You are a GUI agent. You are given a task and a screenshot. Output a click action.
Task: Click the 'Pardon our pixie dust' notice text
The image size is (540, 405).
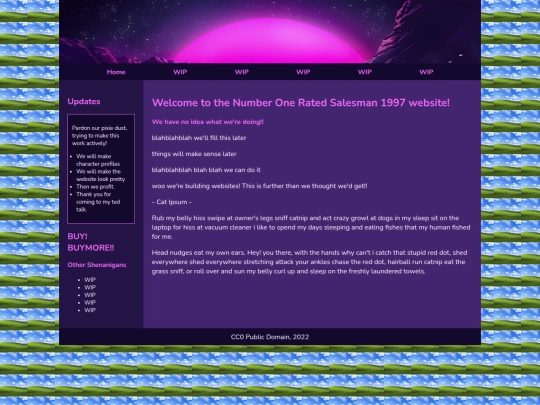tap(100, 135)
